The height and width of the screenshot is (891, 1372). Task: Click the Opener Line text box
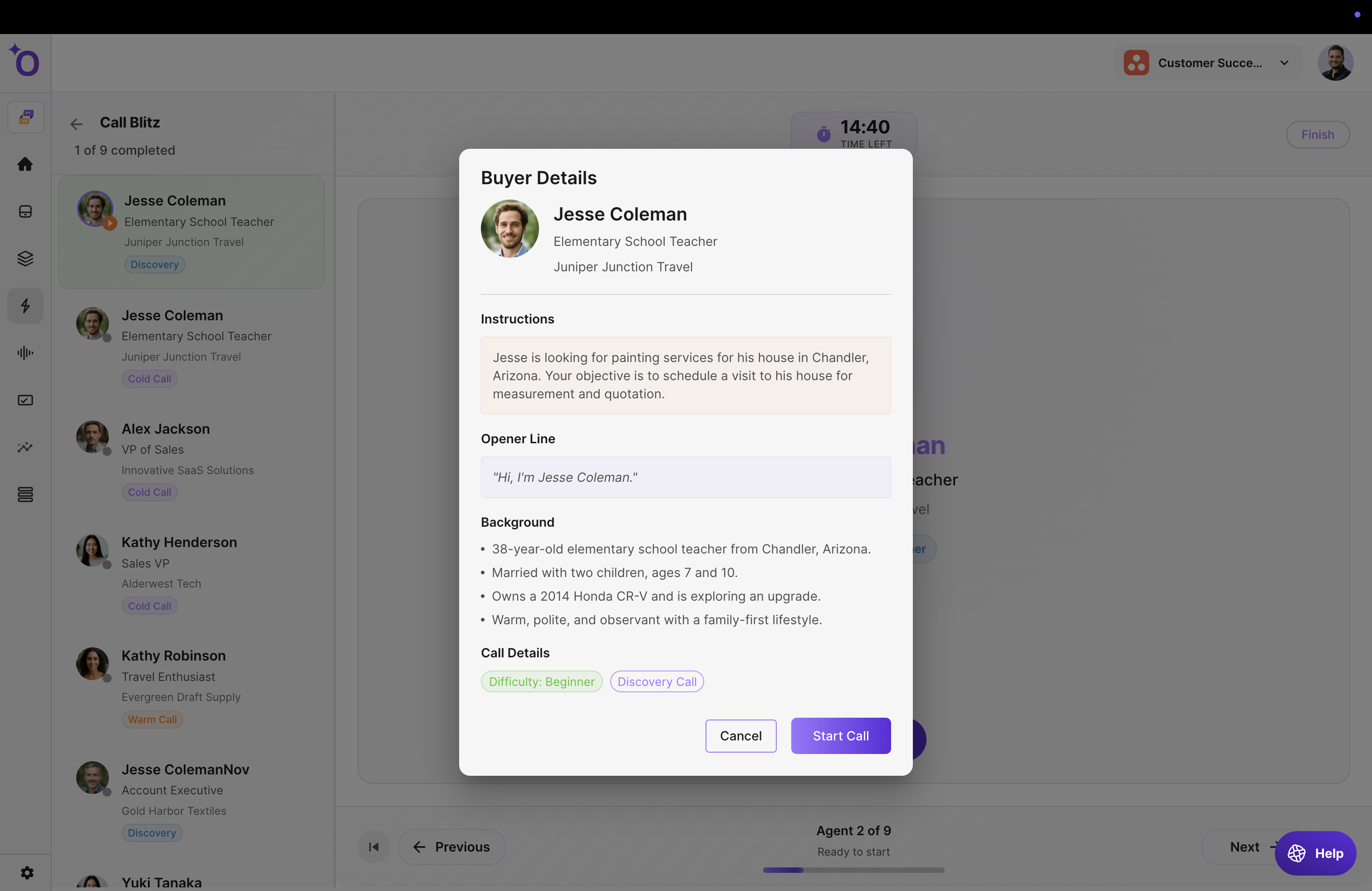tap(686, 477)
